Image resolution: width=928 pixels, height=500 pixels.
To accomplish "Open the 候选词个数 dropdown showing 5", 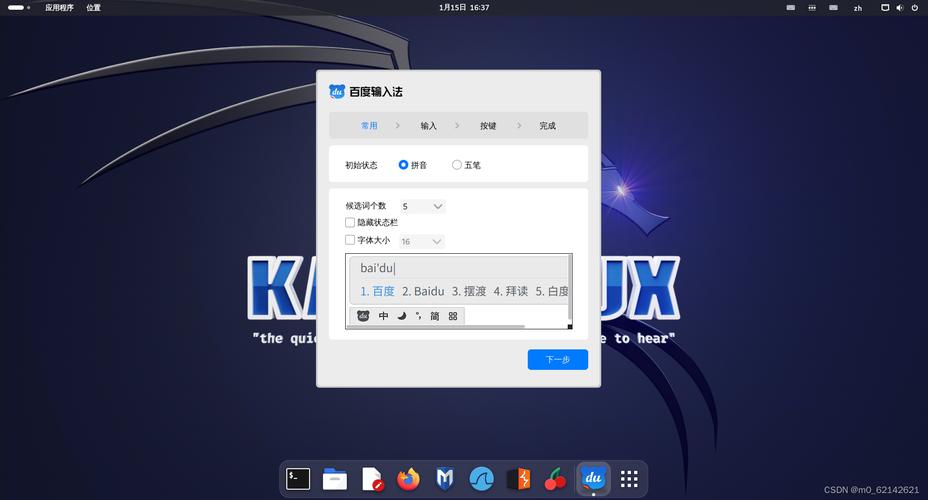I will click(422, 206).
